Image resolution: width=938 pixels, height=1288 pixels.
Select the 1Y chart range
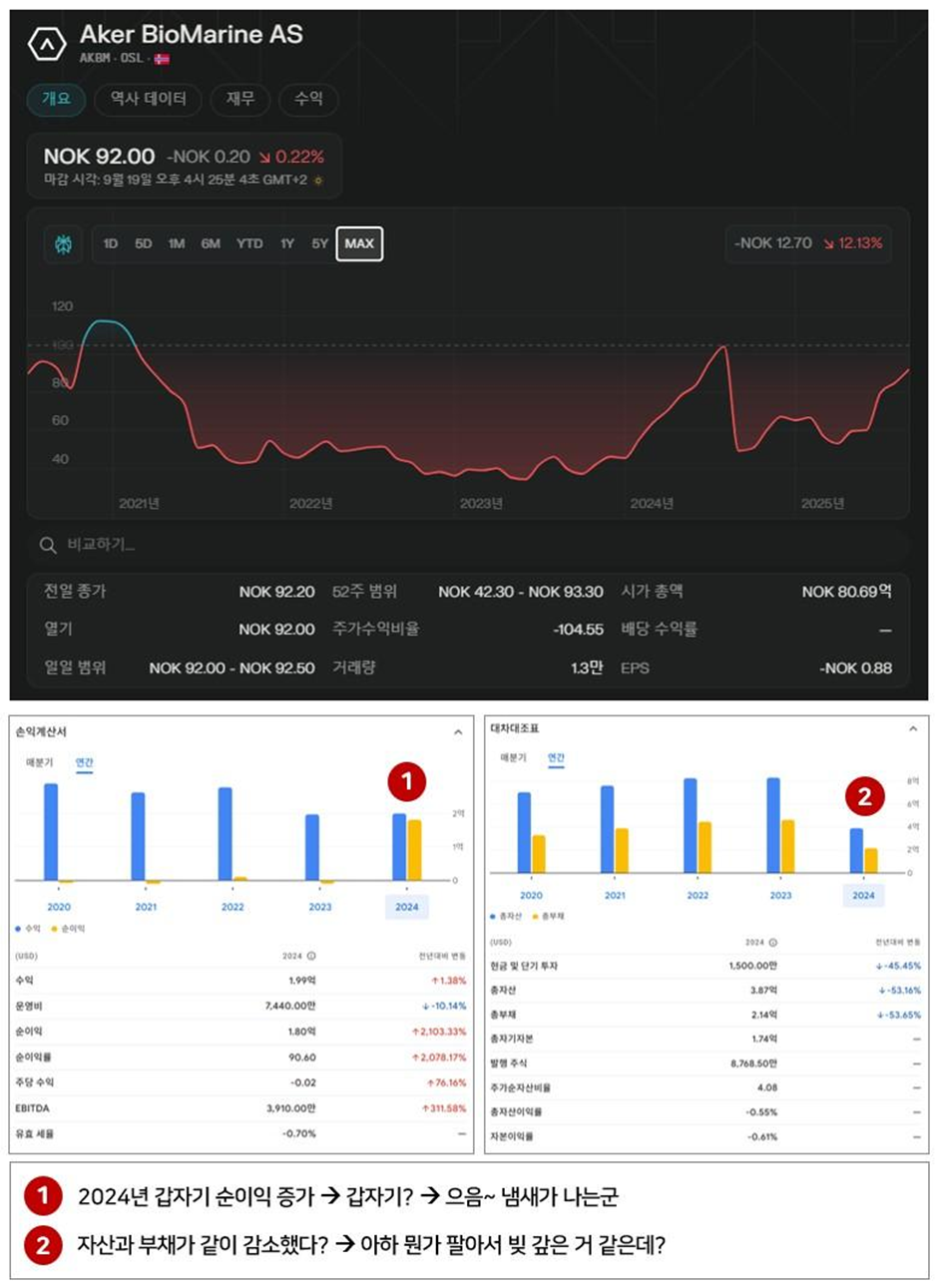pos(287,243)
